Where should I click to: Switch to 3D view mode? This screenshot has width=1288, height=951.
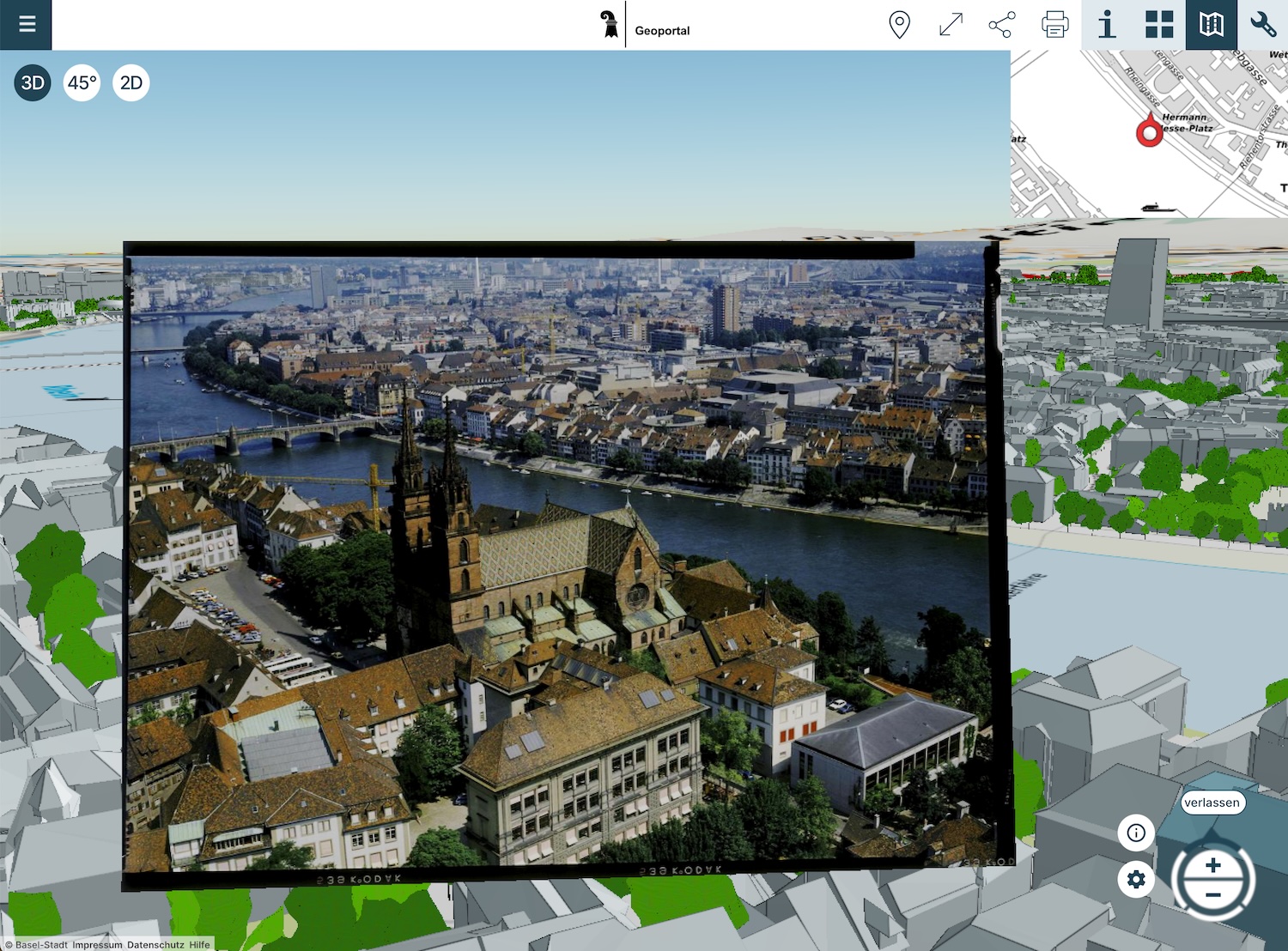click(x=33, y=83)
